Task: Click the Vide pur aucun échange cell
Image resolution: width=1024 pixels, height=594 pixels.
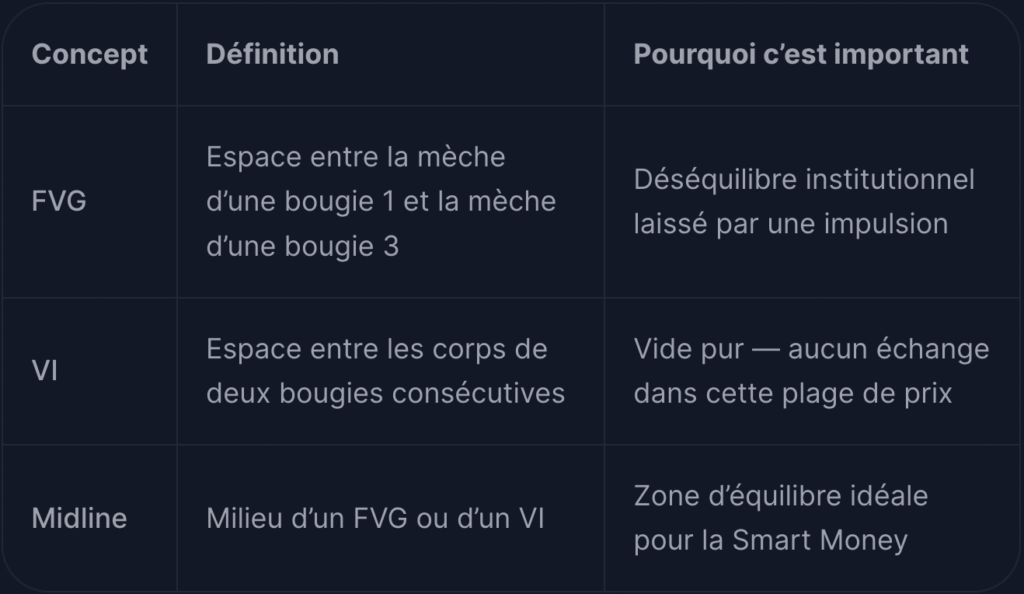Action: point(811,371)
